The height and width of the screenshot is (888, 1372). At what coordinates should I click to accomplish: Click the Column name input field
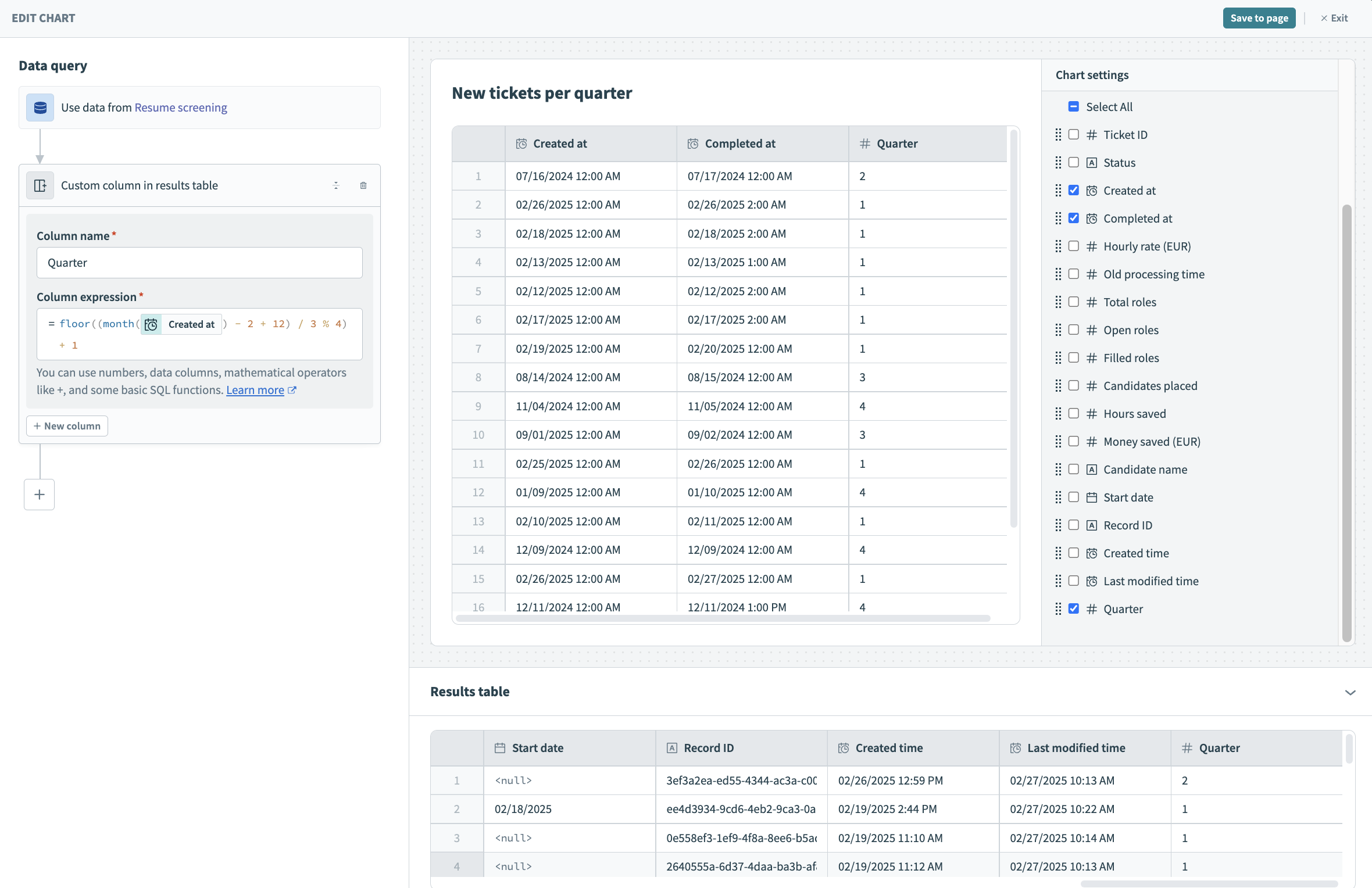click(x=199, y=263)
